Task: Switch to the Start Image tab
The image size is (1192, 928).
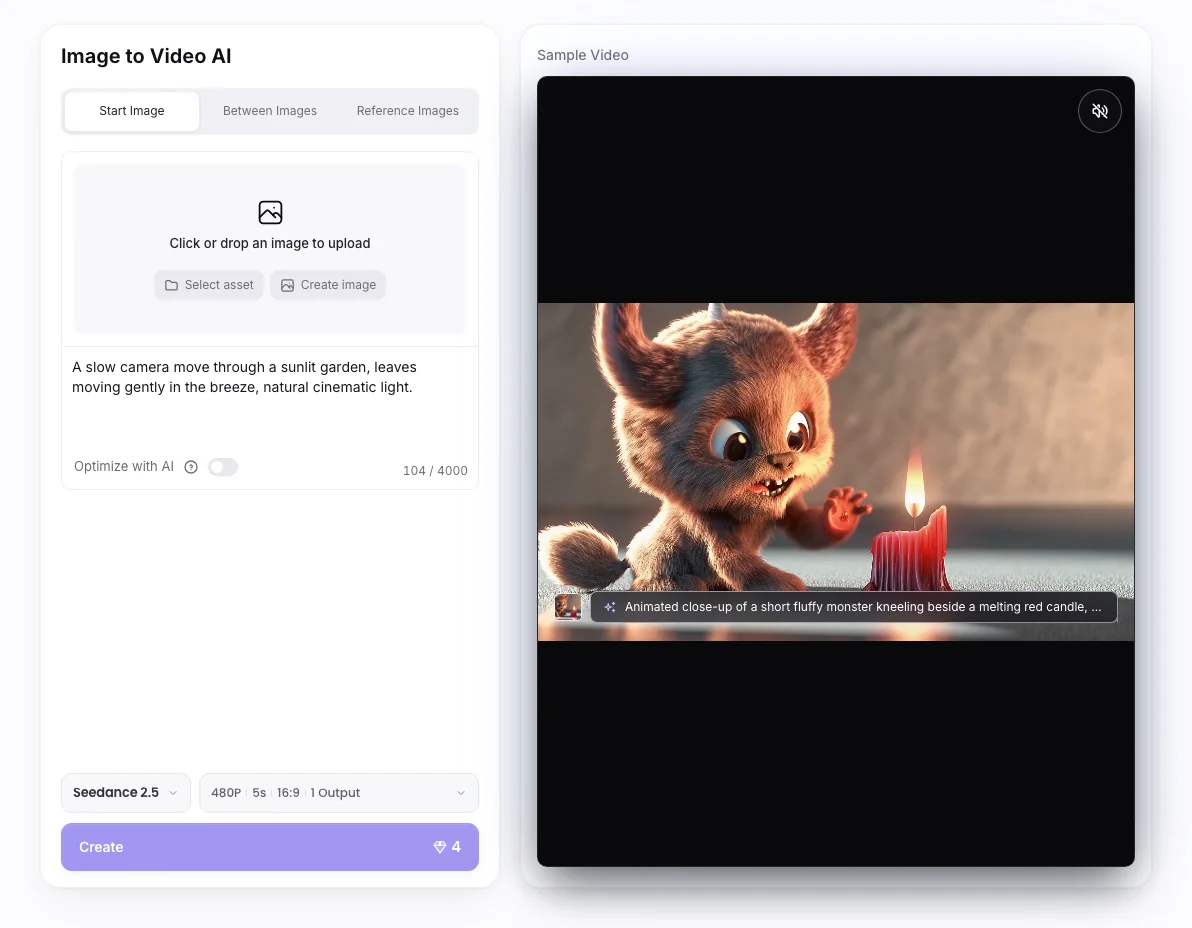Action: pos(132,111)
